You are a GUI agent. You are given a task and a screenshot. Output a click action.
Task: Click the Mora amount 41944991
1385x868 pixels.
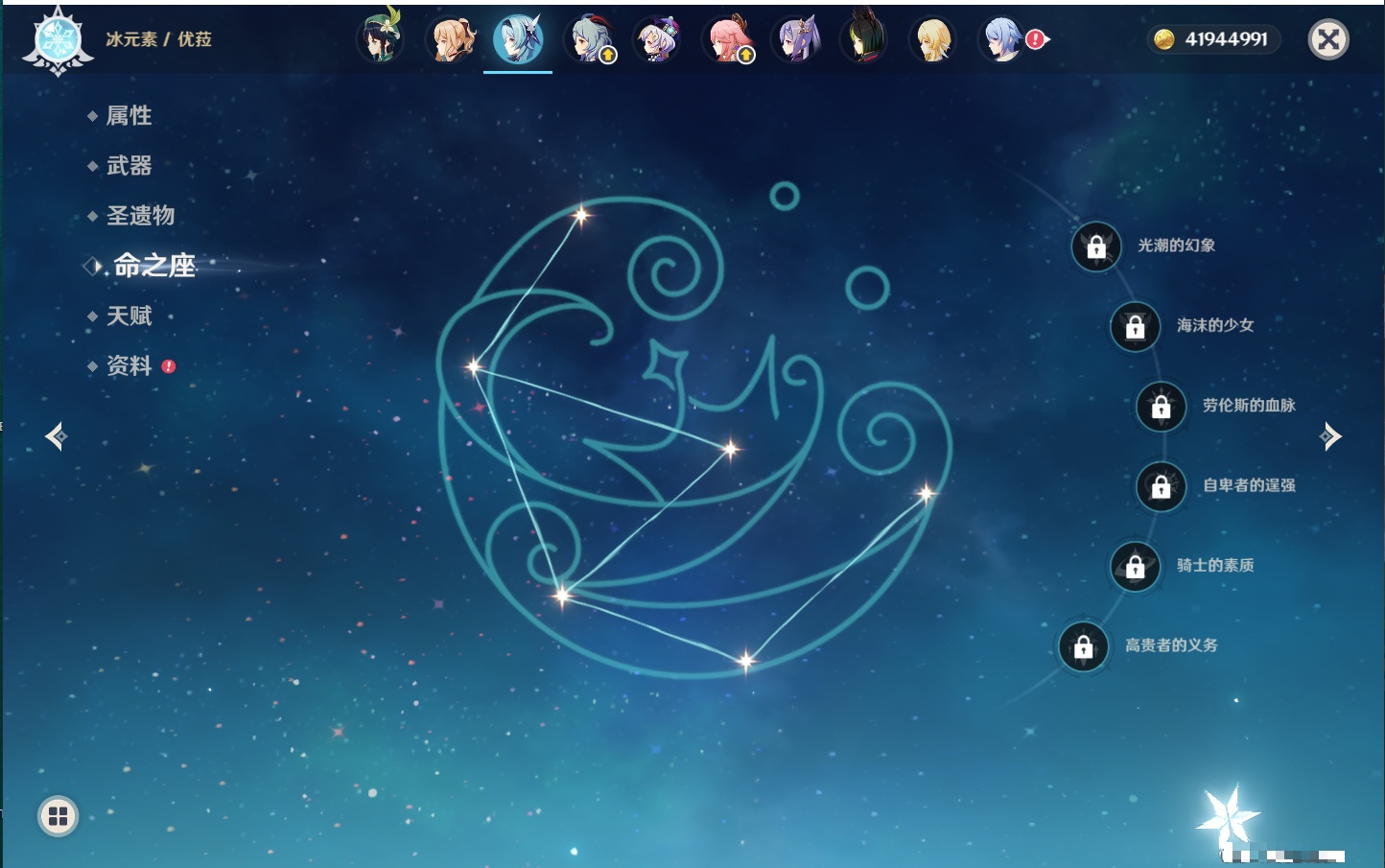tap(1226, 39)
